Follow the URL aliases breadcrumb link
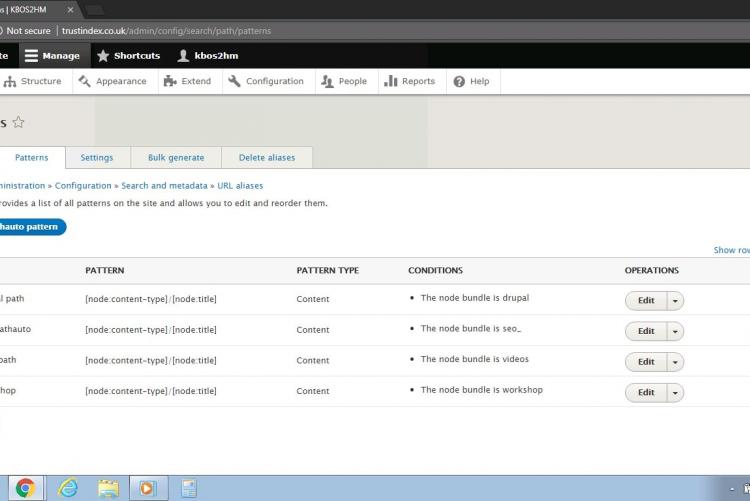The width and height of the screenshot is (750, 501). point(240,186)
